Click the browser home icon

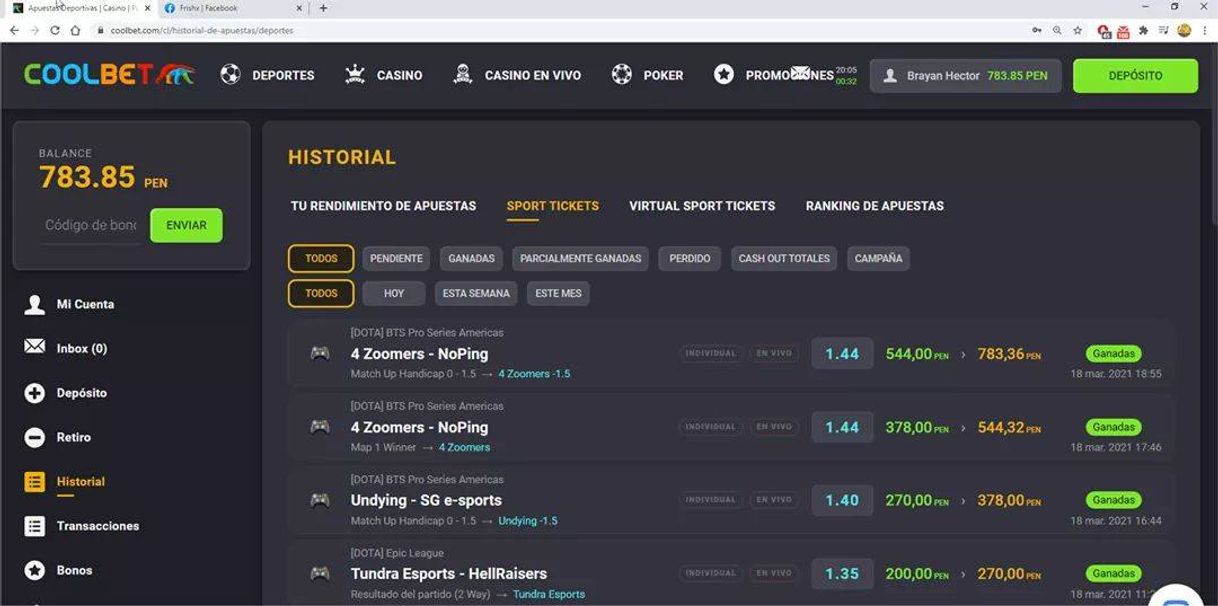pos(75,30)
